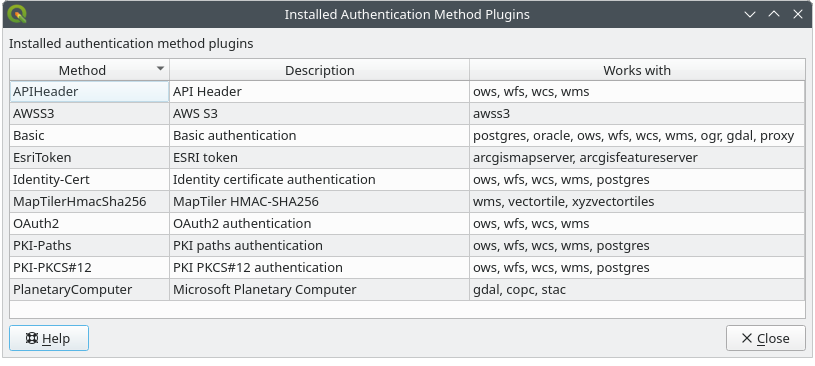Image resolution: width=815 pixels, height=366 pixels.
Task: Click the PKI paths authentication description
Action: pyautogui.click(x=320, y=245)
